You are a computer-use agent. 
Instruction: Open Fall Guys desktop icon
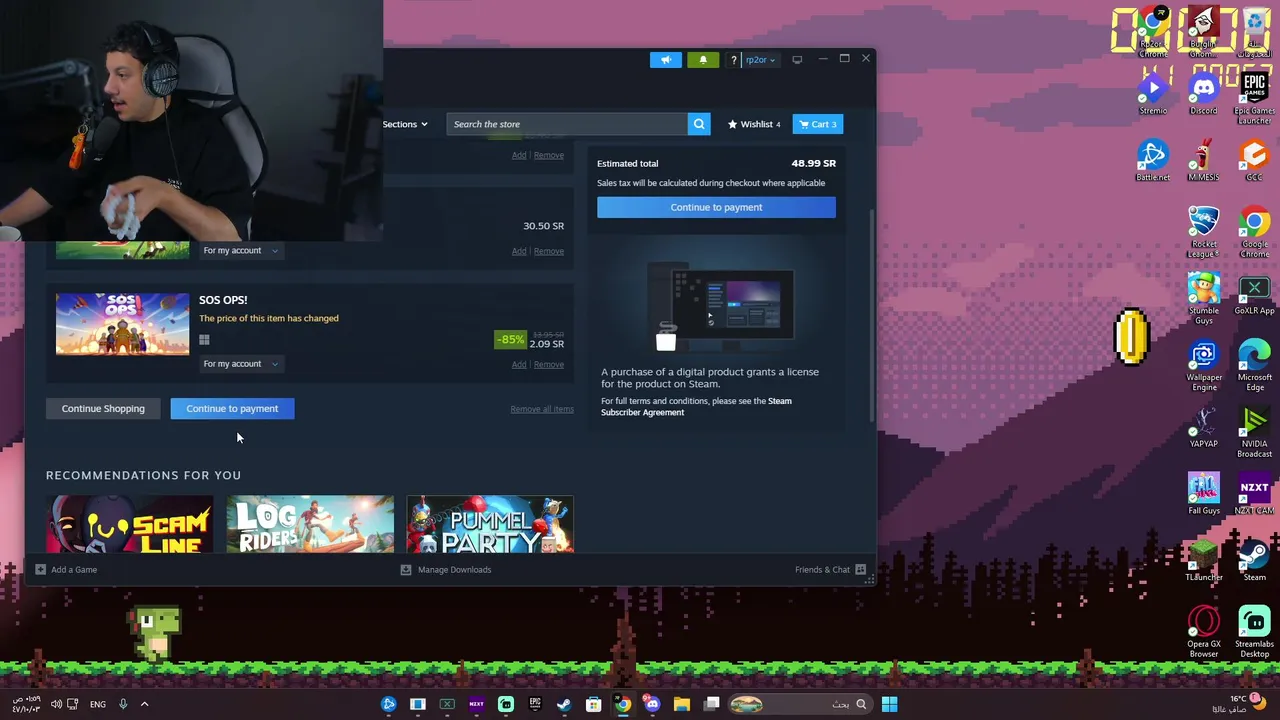coord(1203,494)
